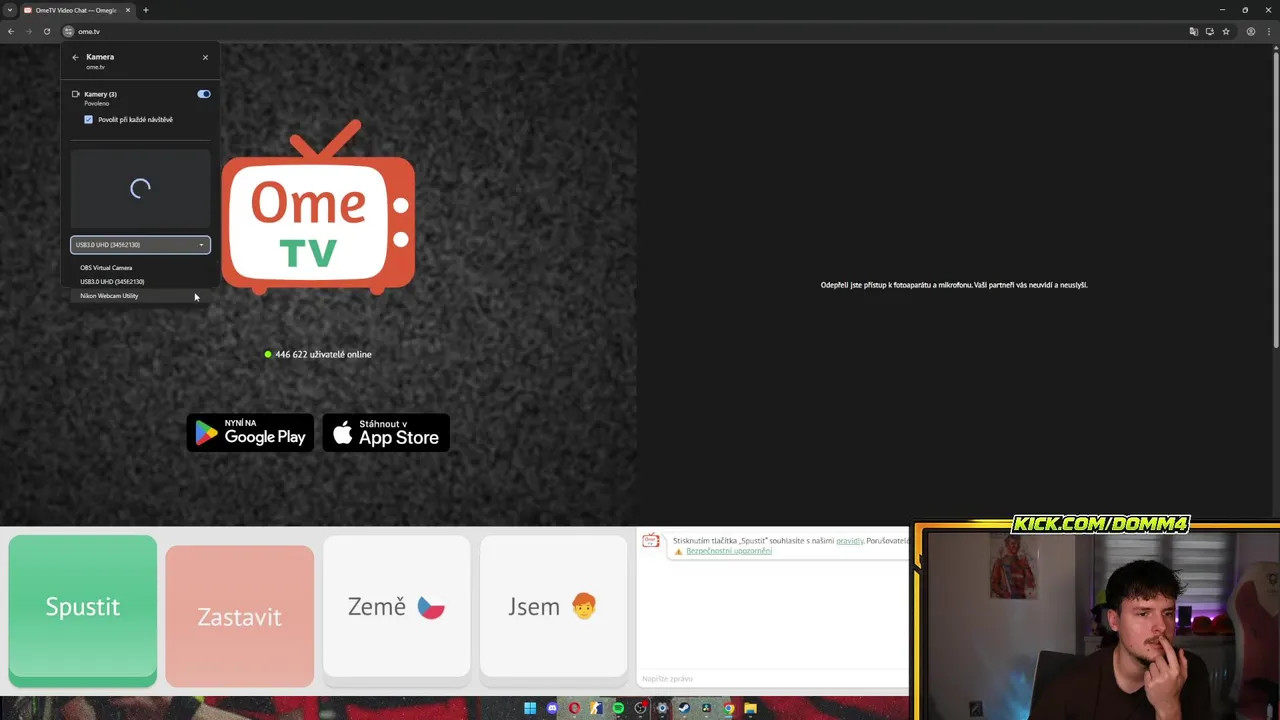Viewport: 1280px width, 720px height.
Task: Choose USB3.0 UHD (34562130) in list
Action: pyautogui.click(x=140, y=282)
